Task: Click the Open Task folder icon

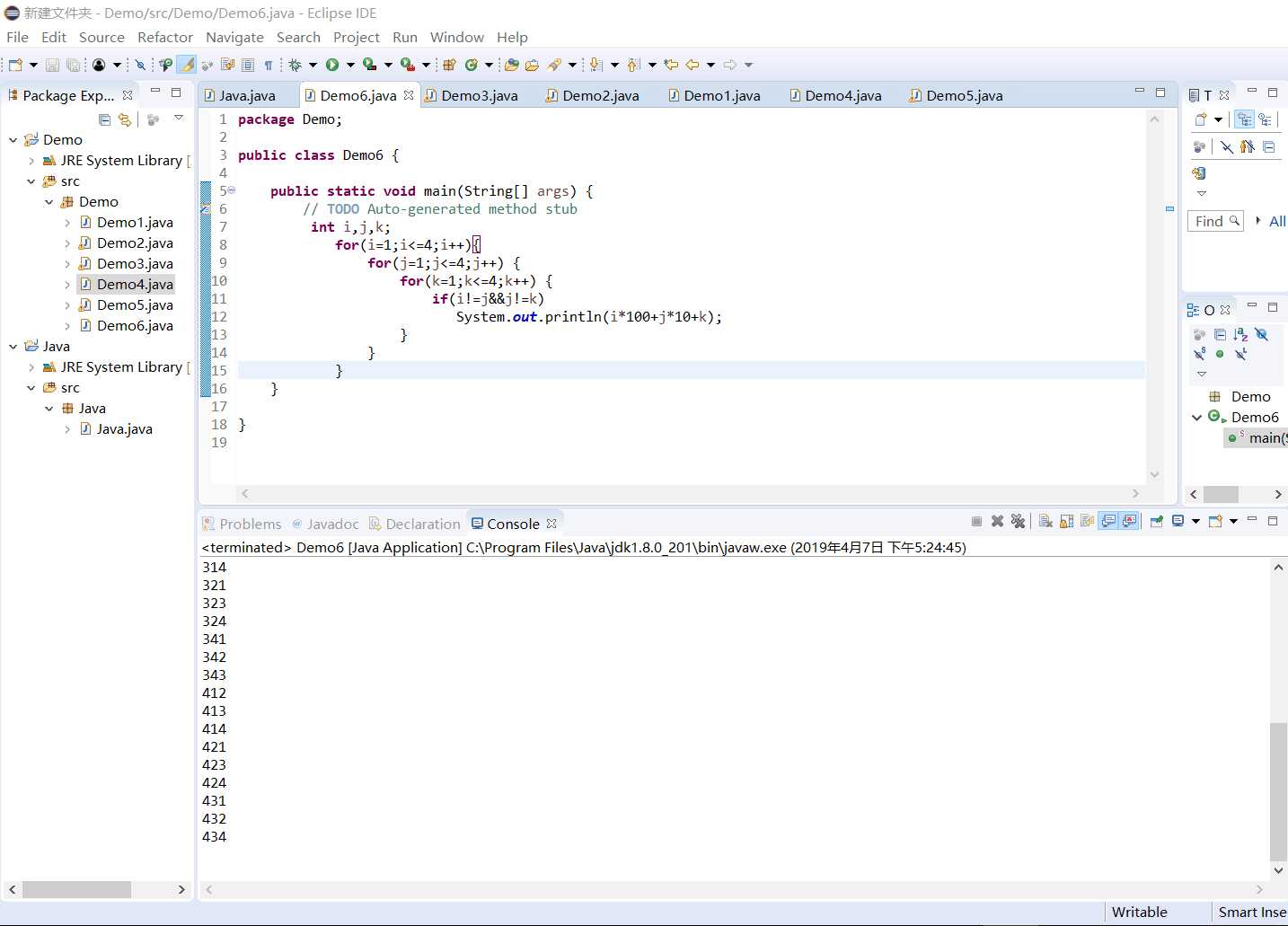Action: [533, 65]
